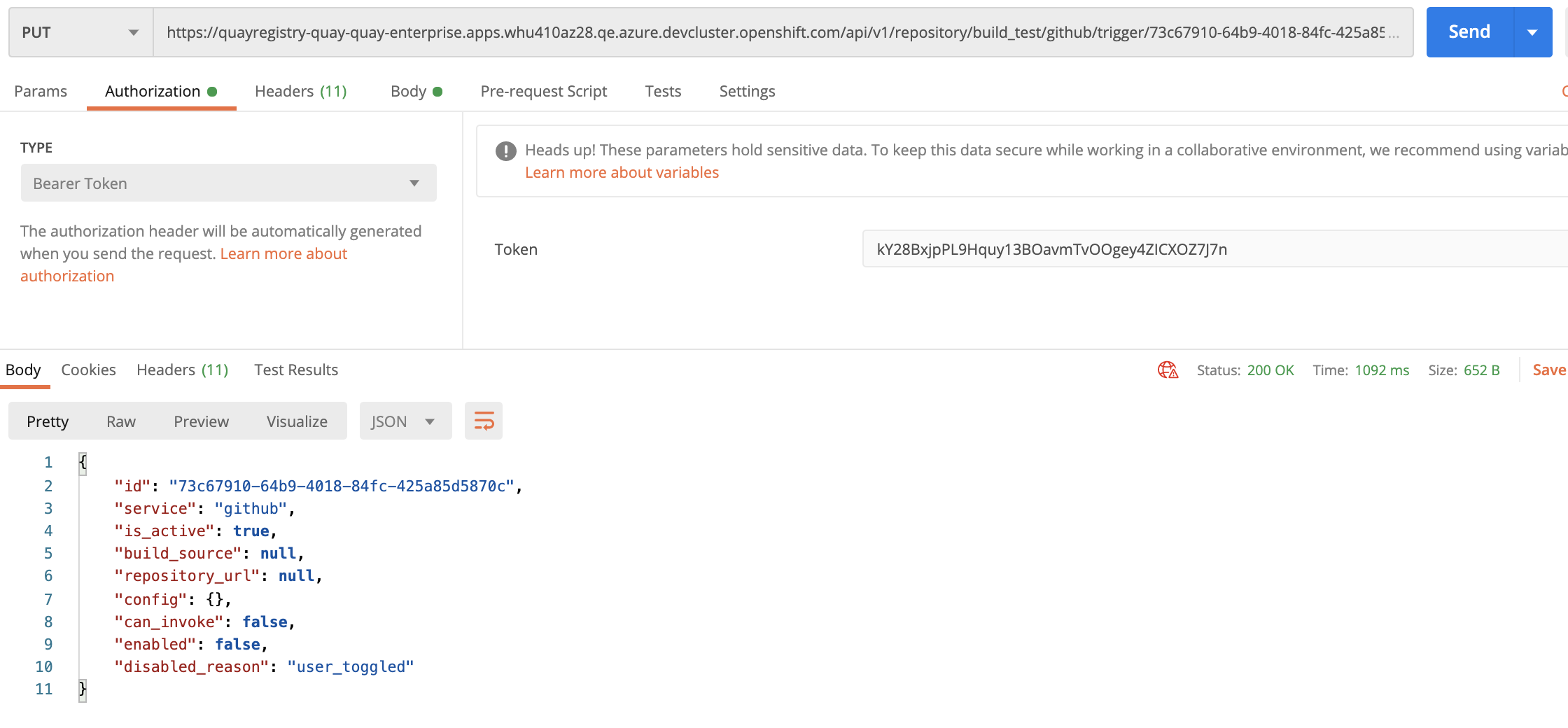Open the request Headers (11) tab

tap(300, 91)
